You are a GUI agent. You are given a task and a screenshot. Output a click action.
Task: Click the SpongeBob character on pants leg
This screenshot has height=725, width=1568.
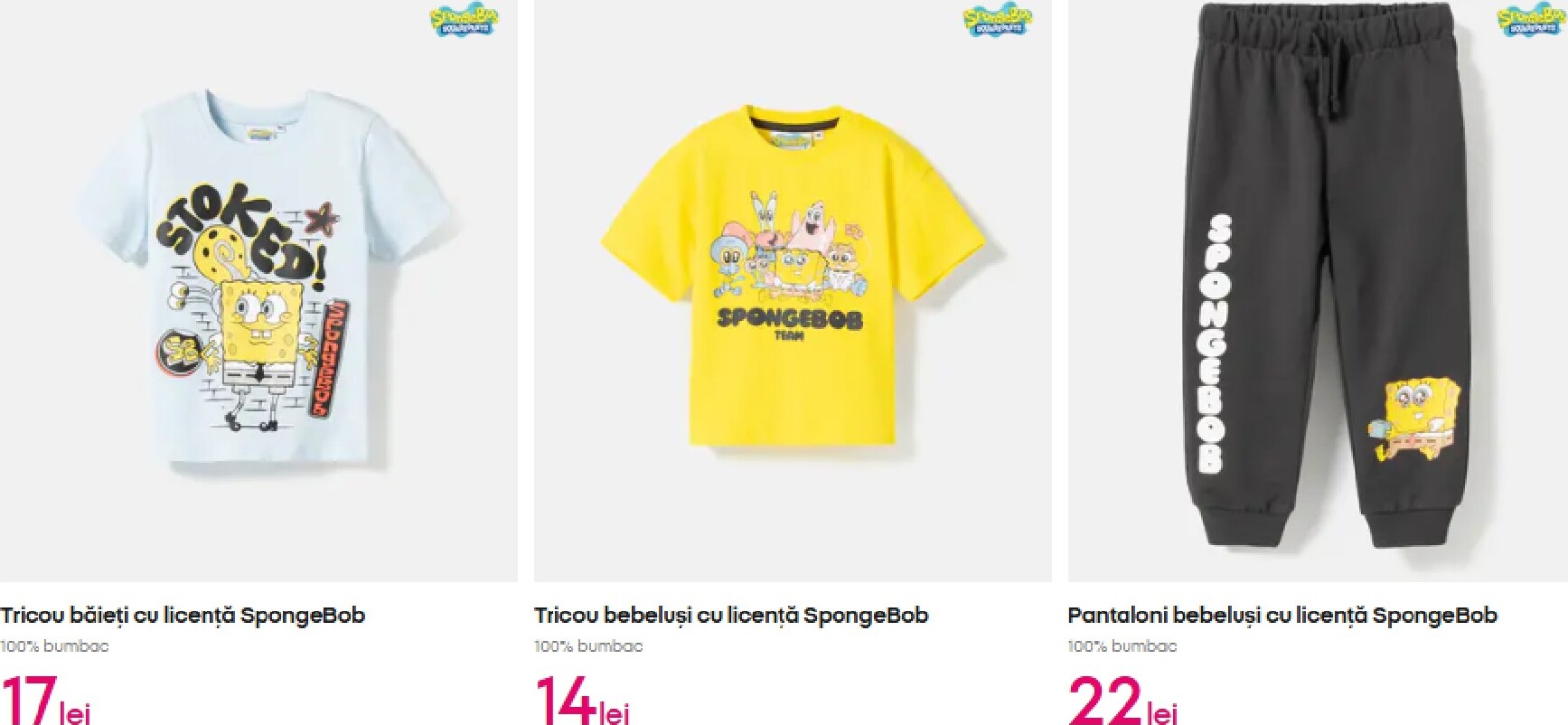[x=1418, y=419]
